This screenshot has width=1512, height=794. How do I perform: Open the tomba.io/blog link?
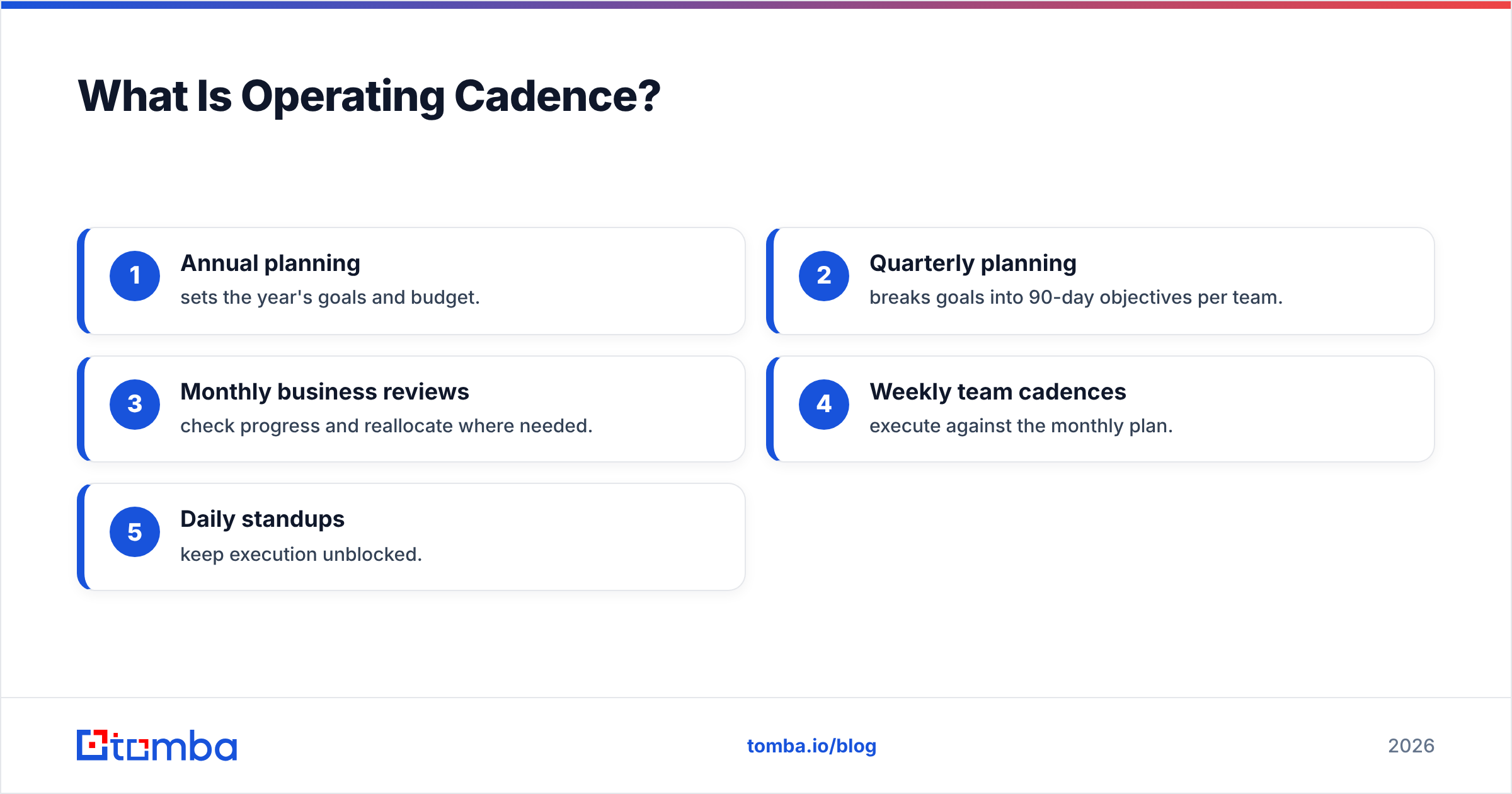811,746
